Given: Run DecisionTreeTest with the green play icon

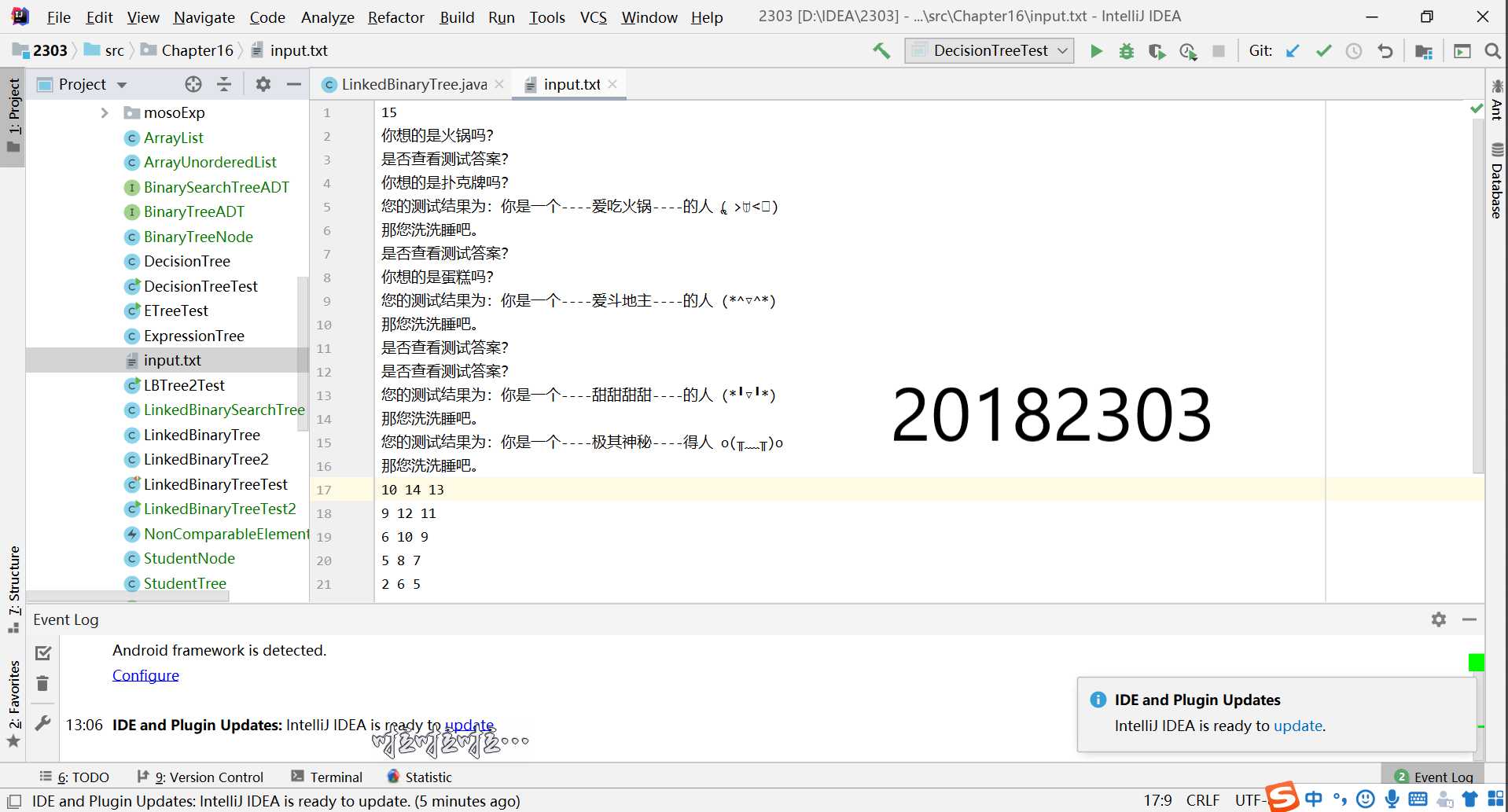Looking at the screenshot, I should coord(1096,51).
